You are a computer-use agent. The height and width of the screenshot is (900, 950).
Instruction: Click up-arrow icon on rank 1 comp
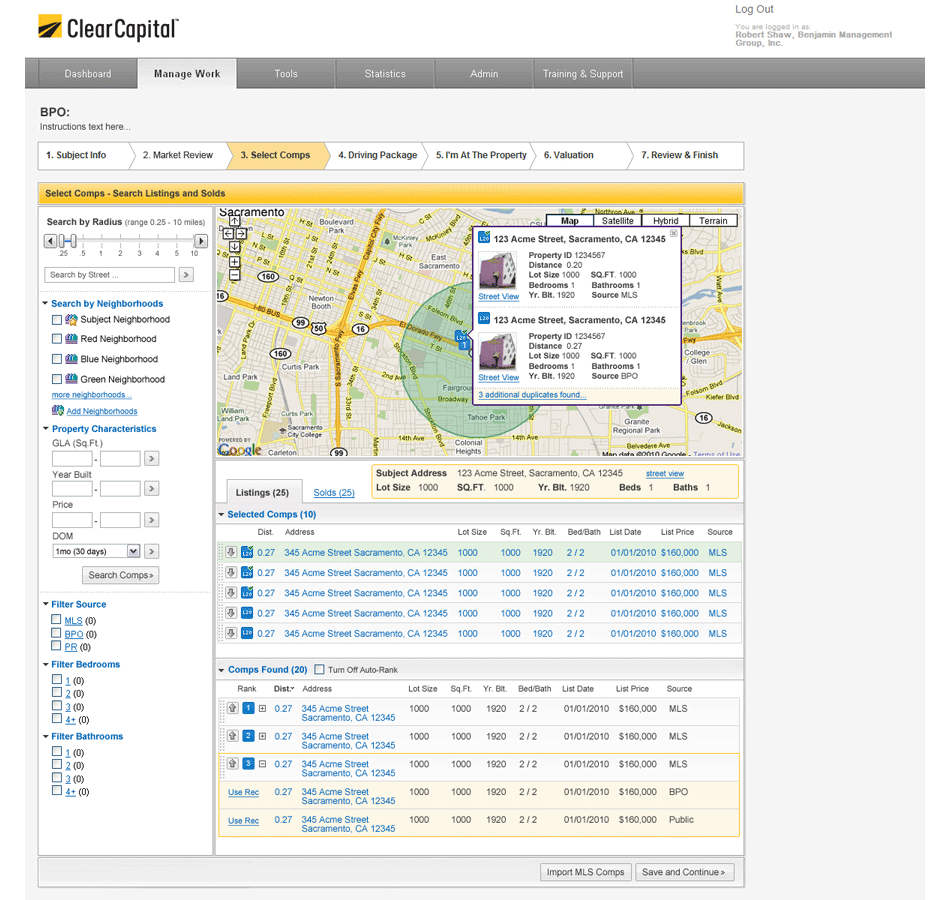[x=233, y=708]
